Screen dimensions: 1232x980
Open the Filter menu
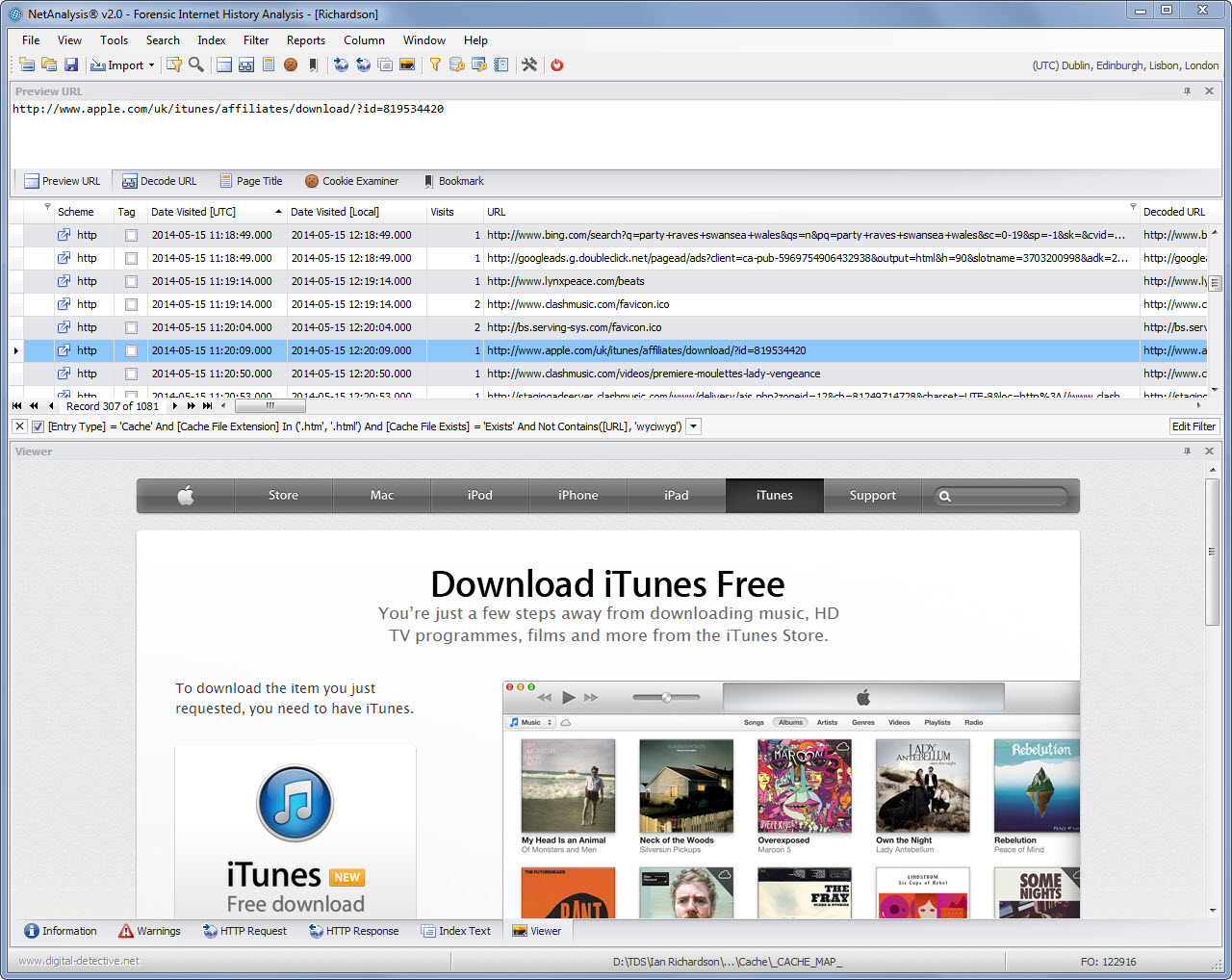click(256, 40)
